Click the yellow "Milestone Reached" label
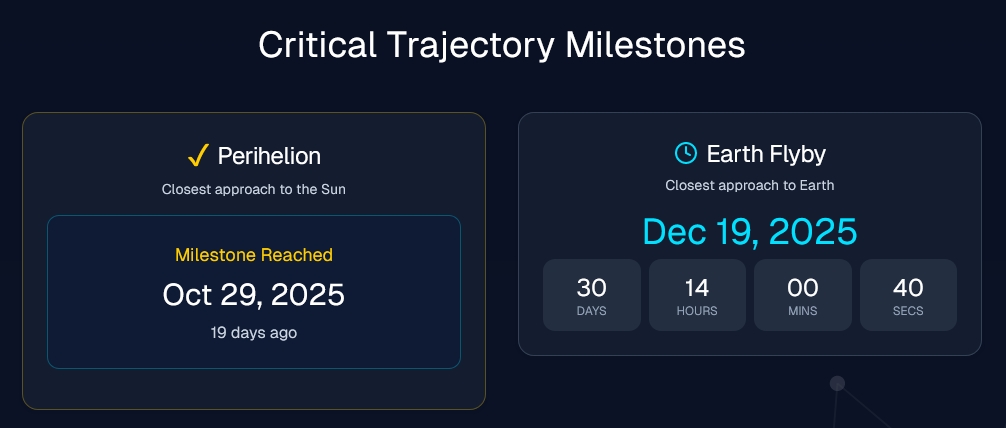Screen dimensions: 1006x428 254,255
